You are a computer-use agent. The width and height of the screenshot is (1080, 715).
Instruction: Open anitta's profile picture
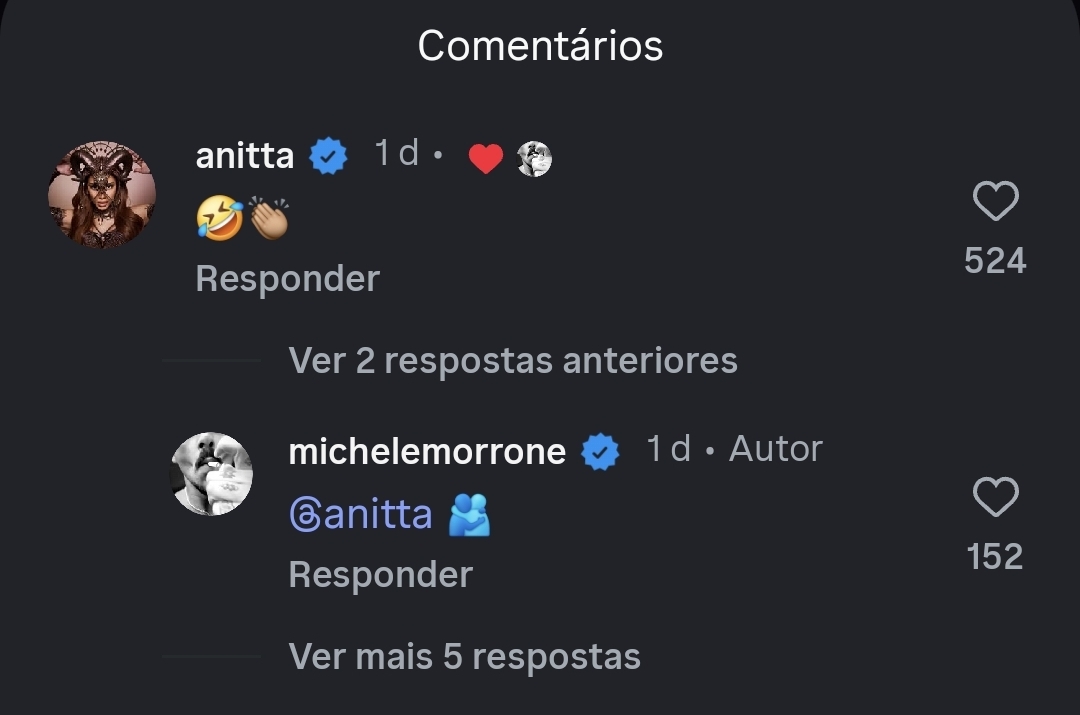pyautogui.click(x=102, y=194)
